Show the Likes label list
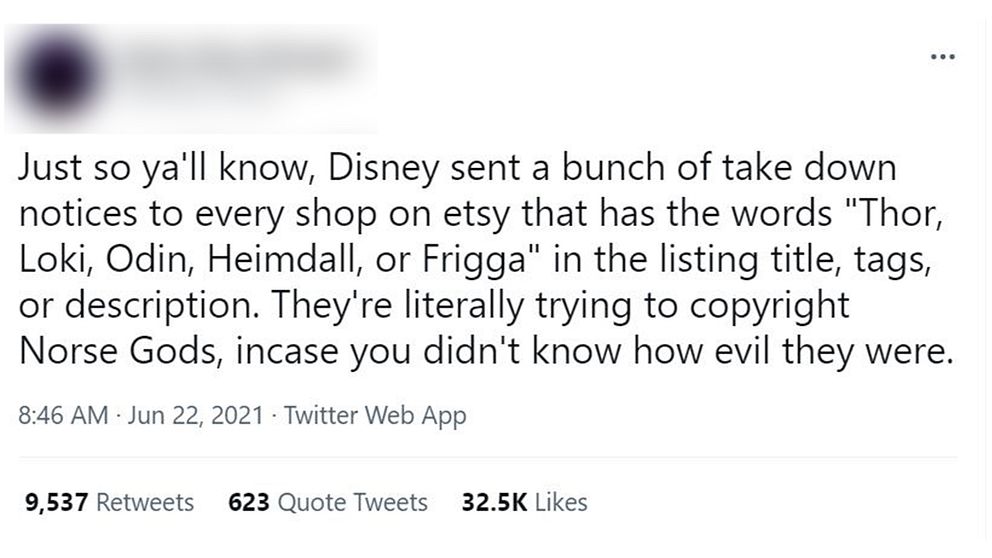The image size is (992, 558). click(x=561, y=502)
